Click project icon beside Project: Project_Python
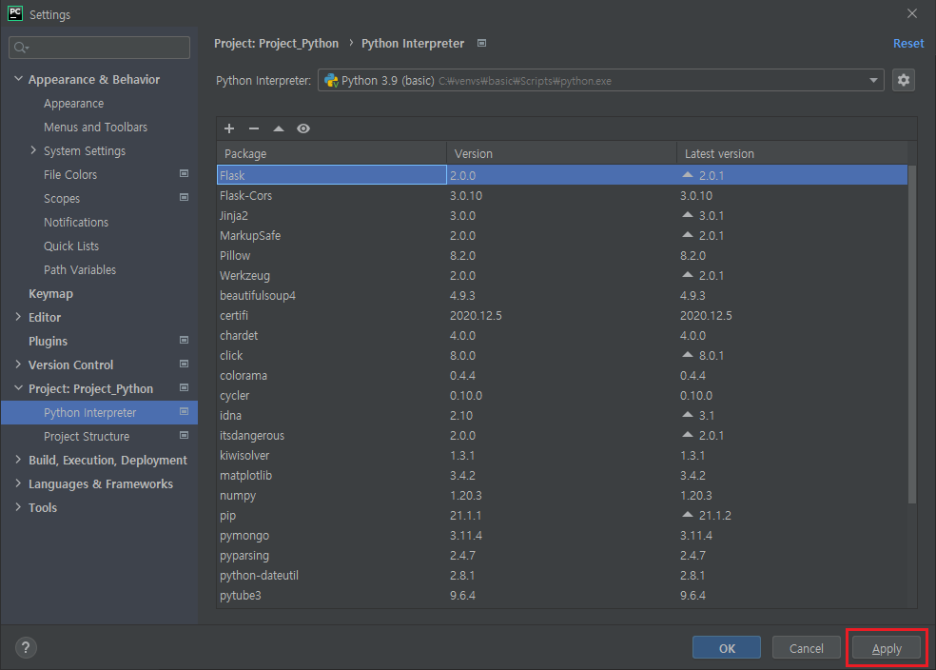 point(184,388)
